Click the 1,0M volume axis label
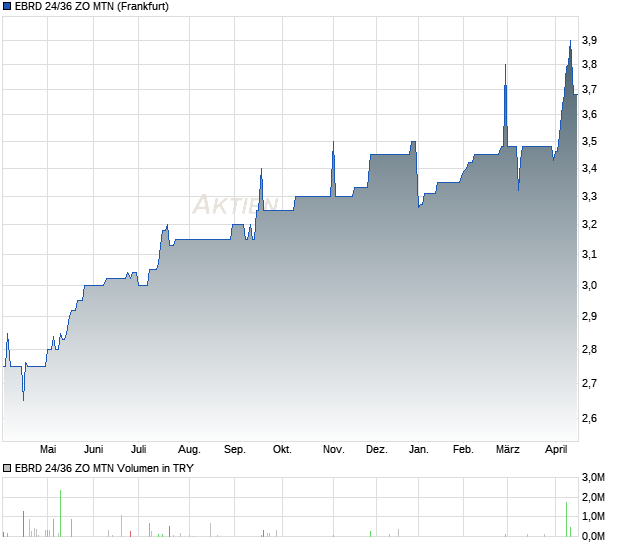 [x=593, y=516]
